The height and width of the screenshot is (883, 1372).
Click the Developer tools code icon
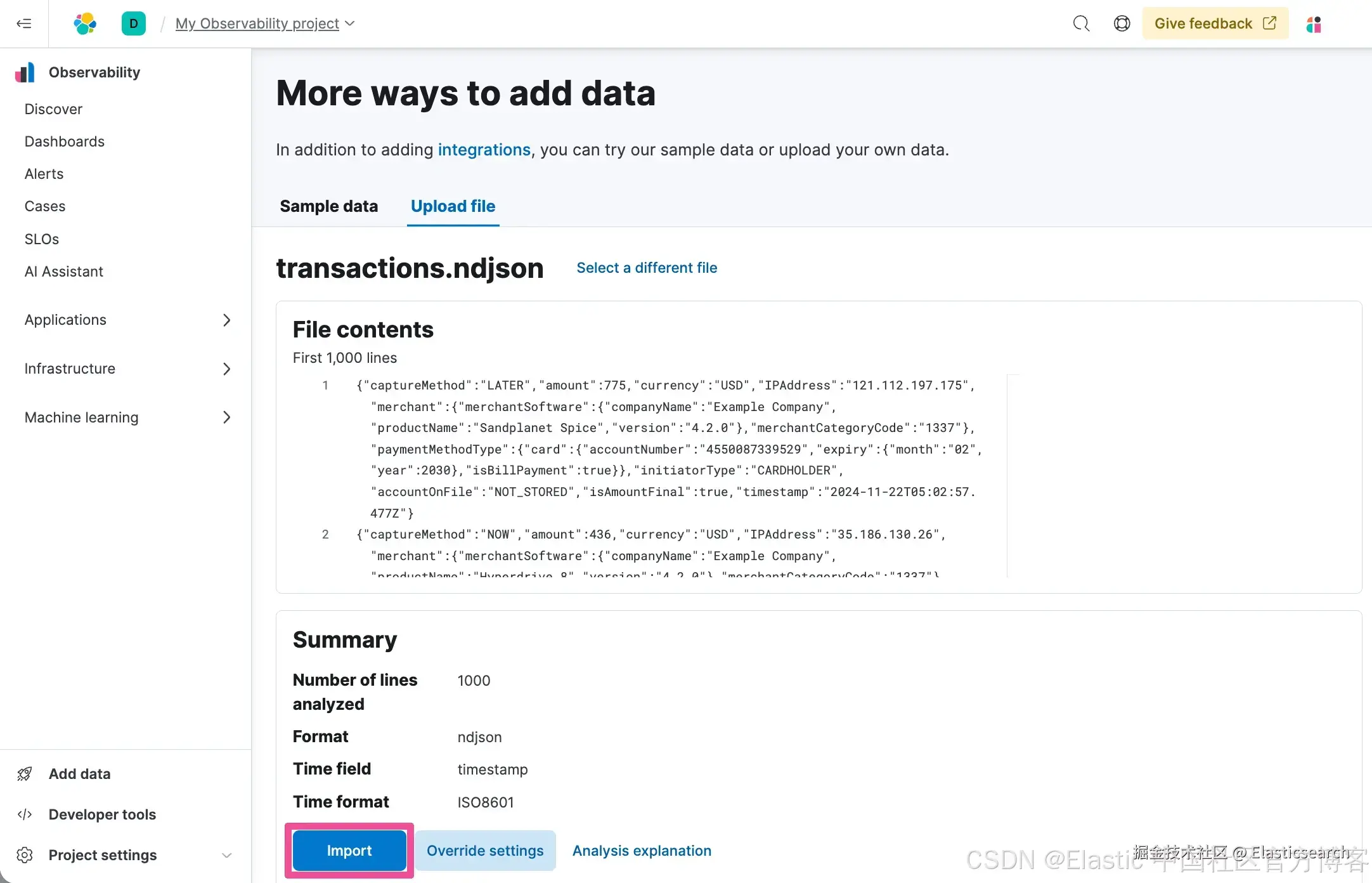[25, 814]
